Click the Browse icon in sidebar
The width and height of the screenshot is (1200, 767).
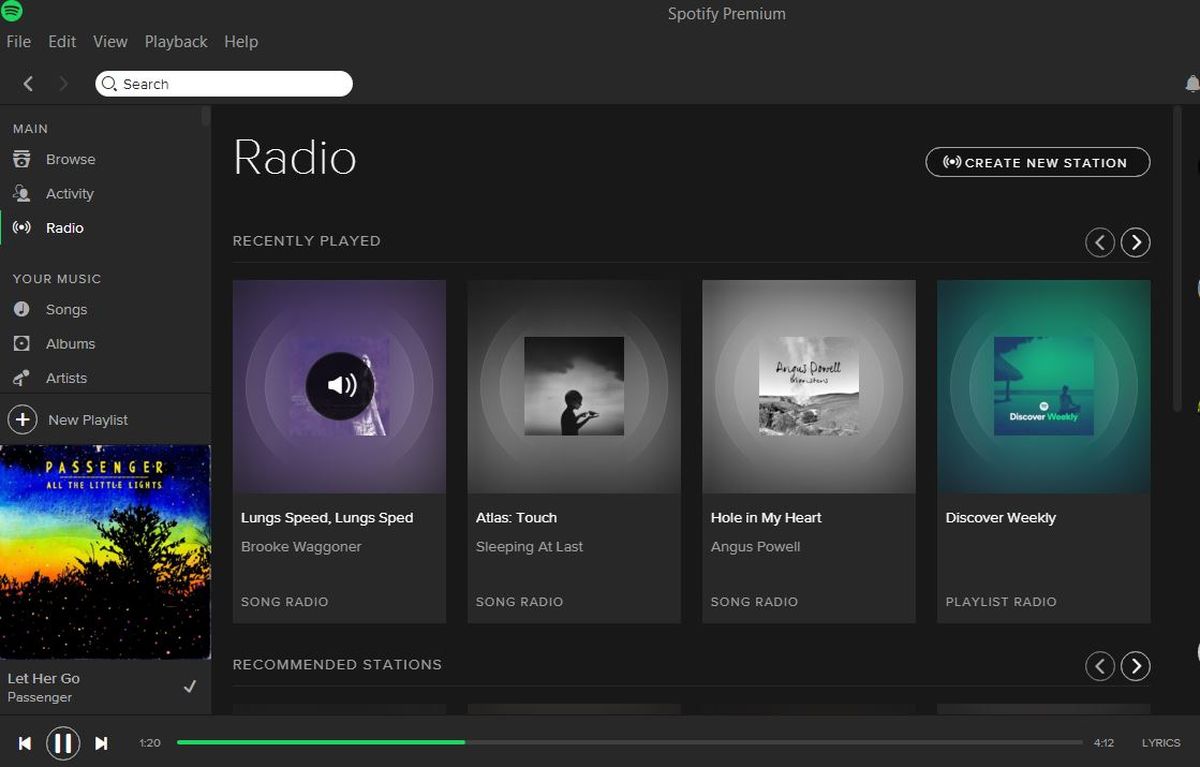click(21, 159)
